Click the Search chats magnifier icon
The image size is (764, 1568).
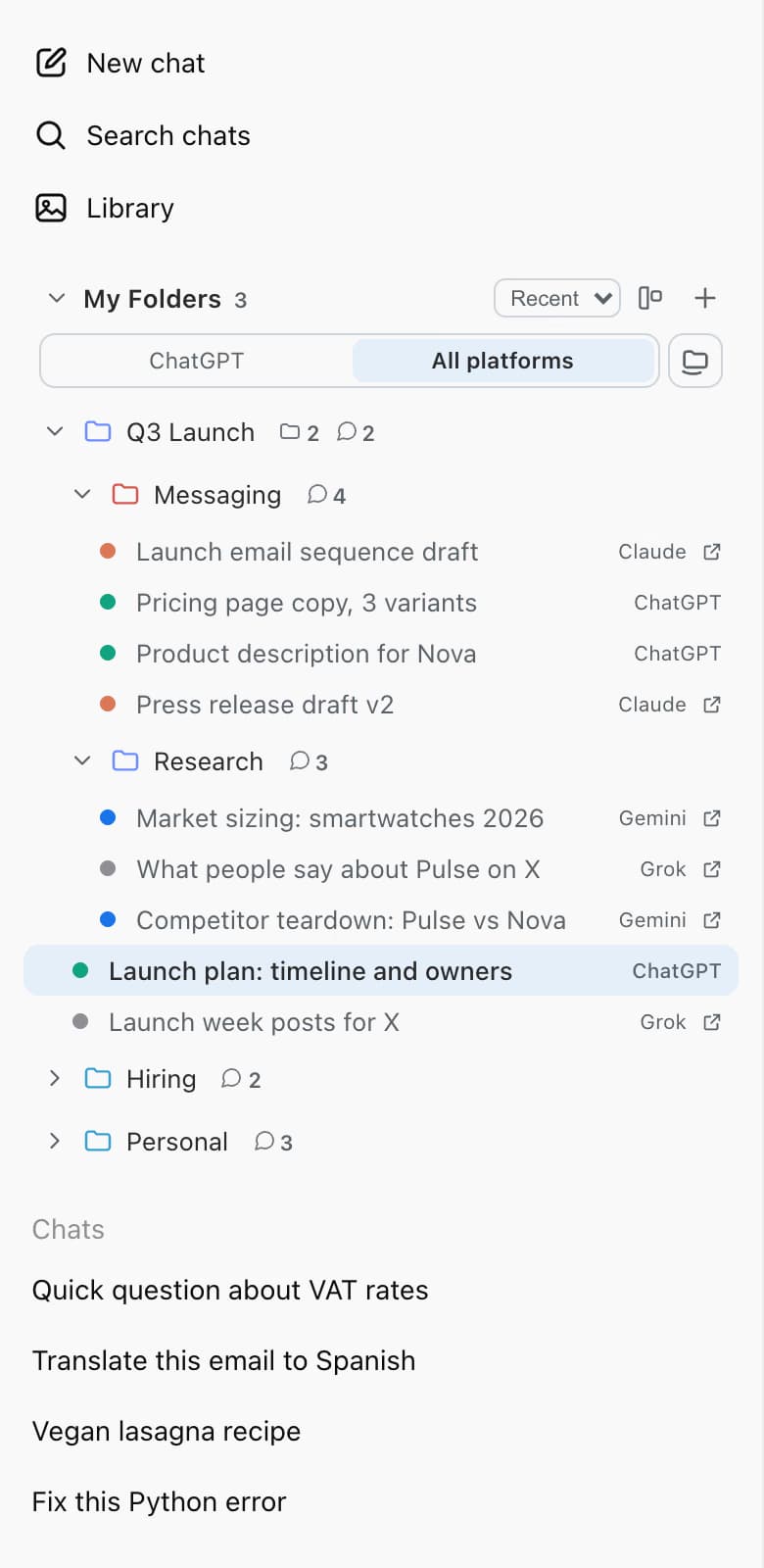51,135
